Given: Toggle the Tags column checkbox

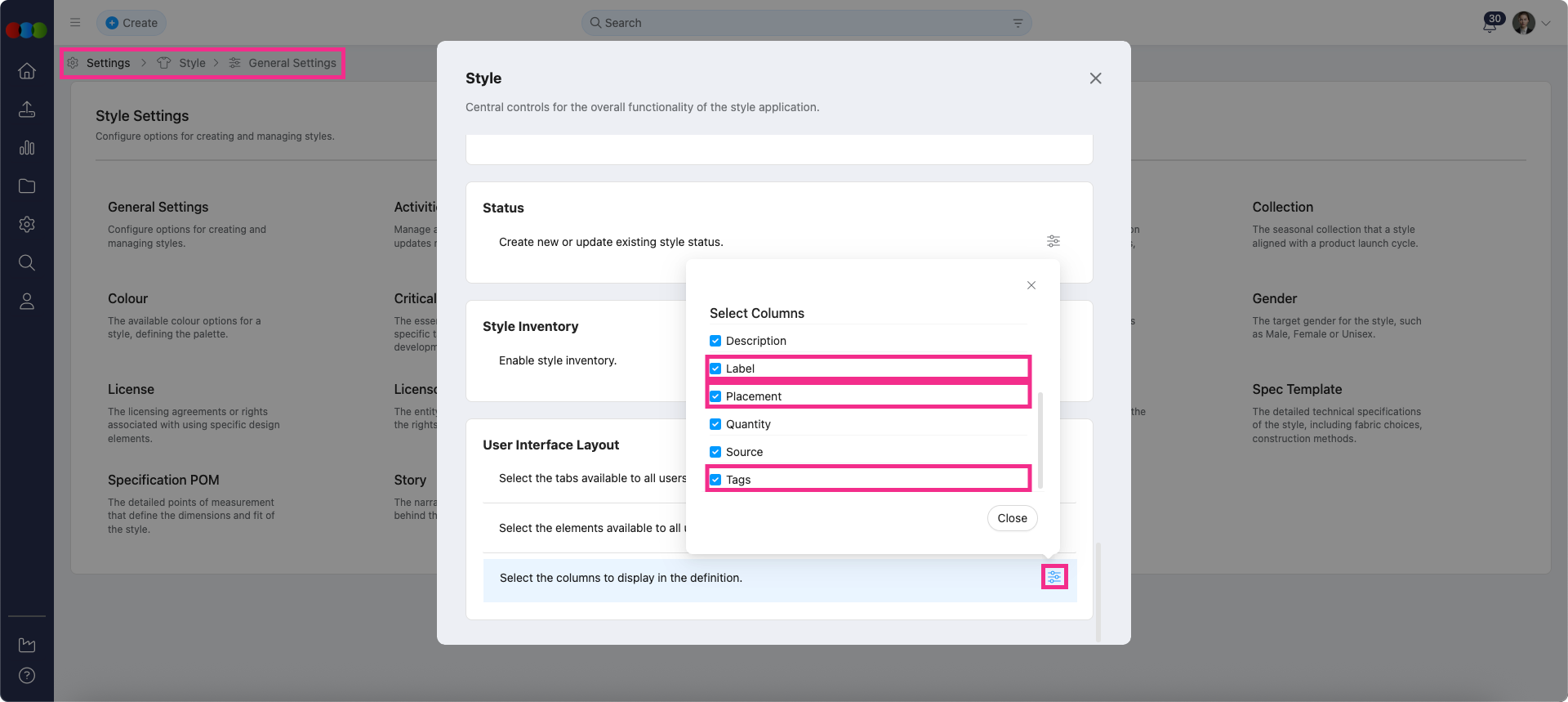Looking at the screenshot, I should 715,480.
